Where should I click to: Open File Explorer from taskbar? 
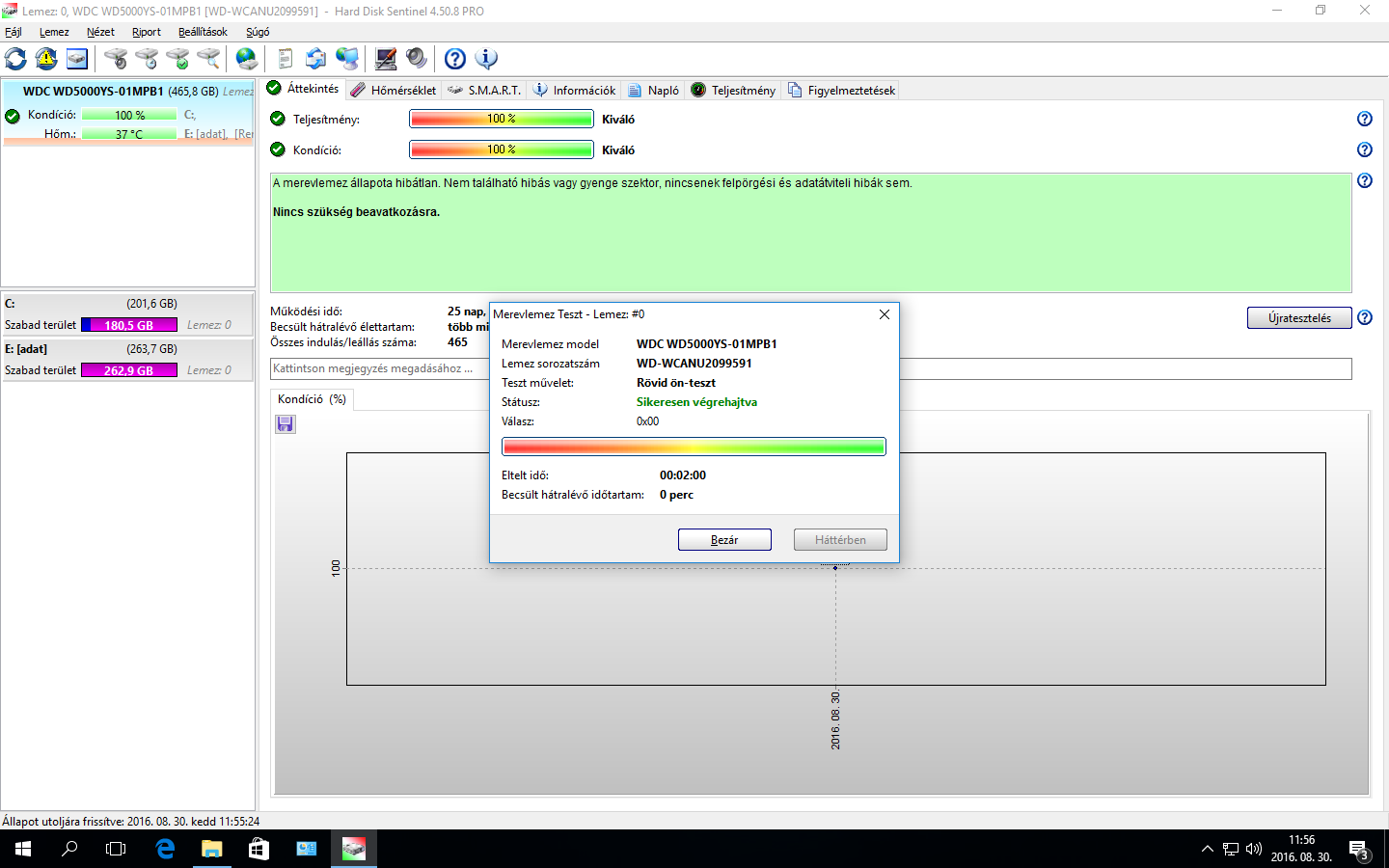(211, 849)
